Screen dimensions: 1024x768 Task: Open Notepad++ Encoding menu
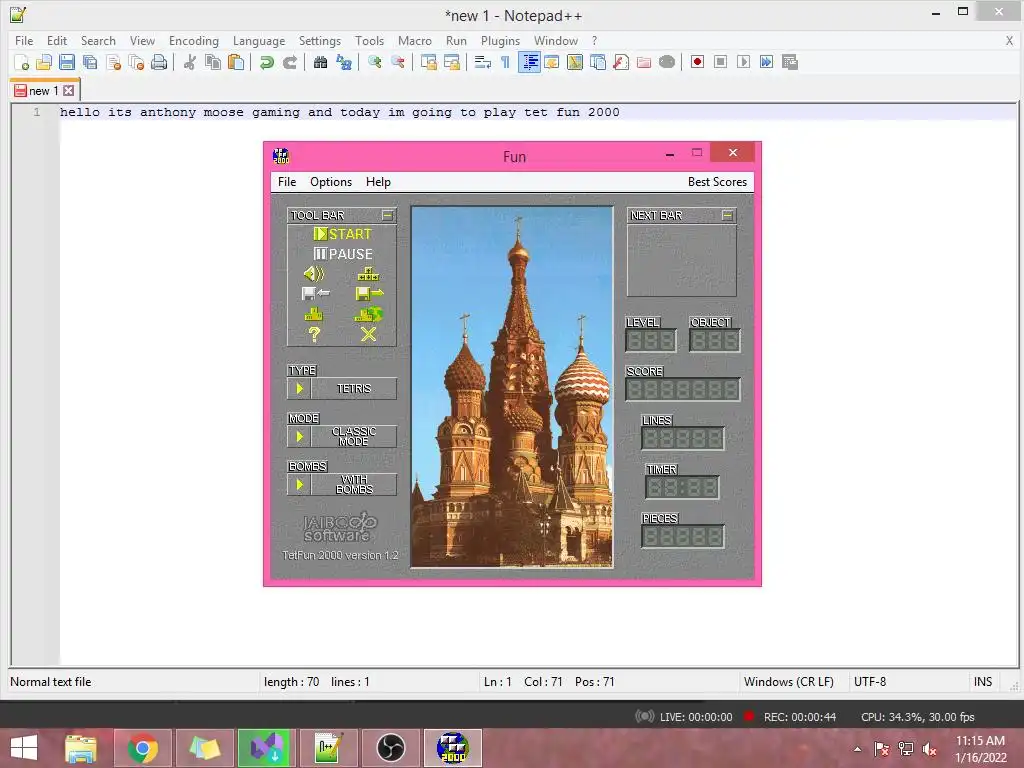(x=194, y=40)
